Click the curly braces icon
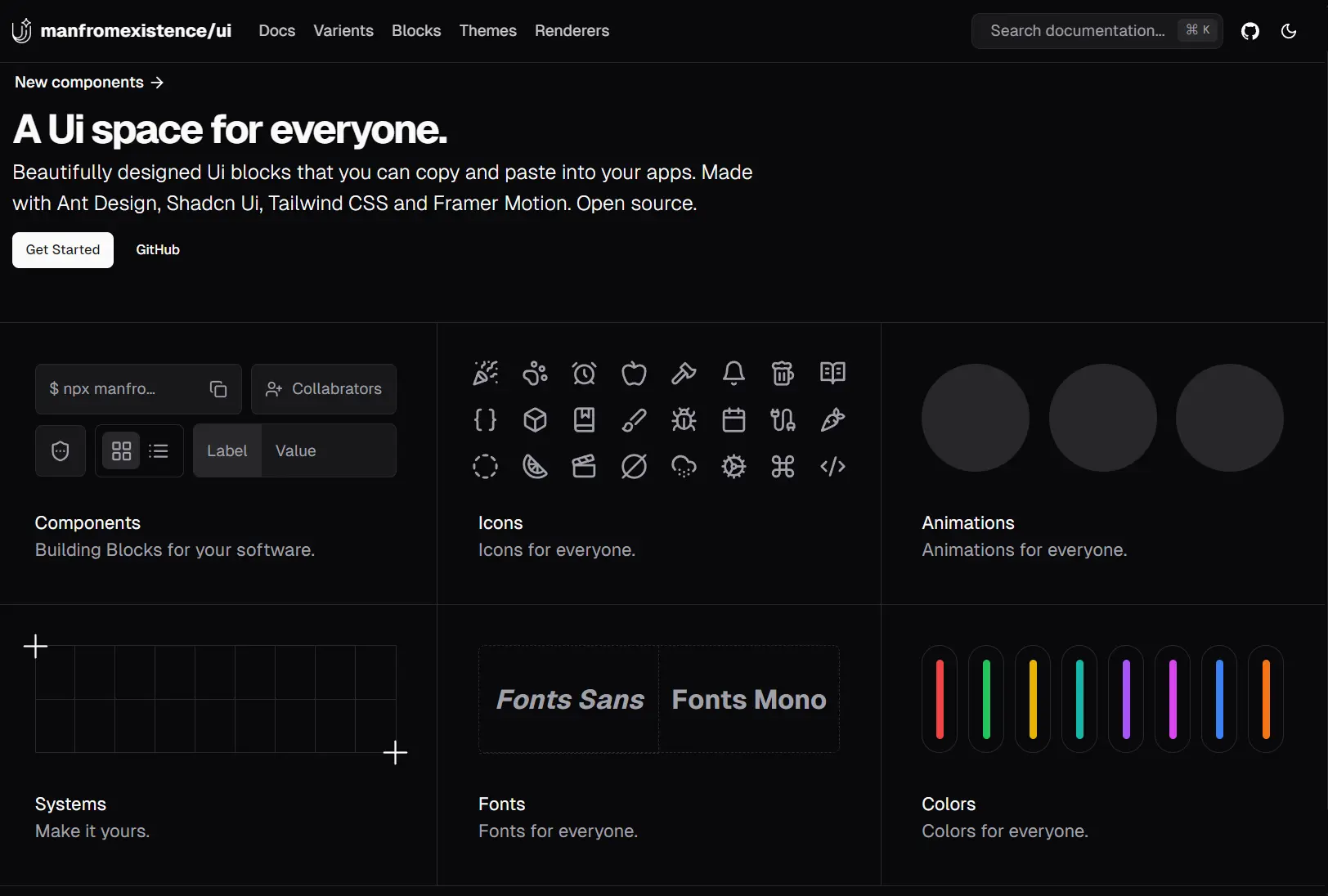 click(x=485, y=420)
